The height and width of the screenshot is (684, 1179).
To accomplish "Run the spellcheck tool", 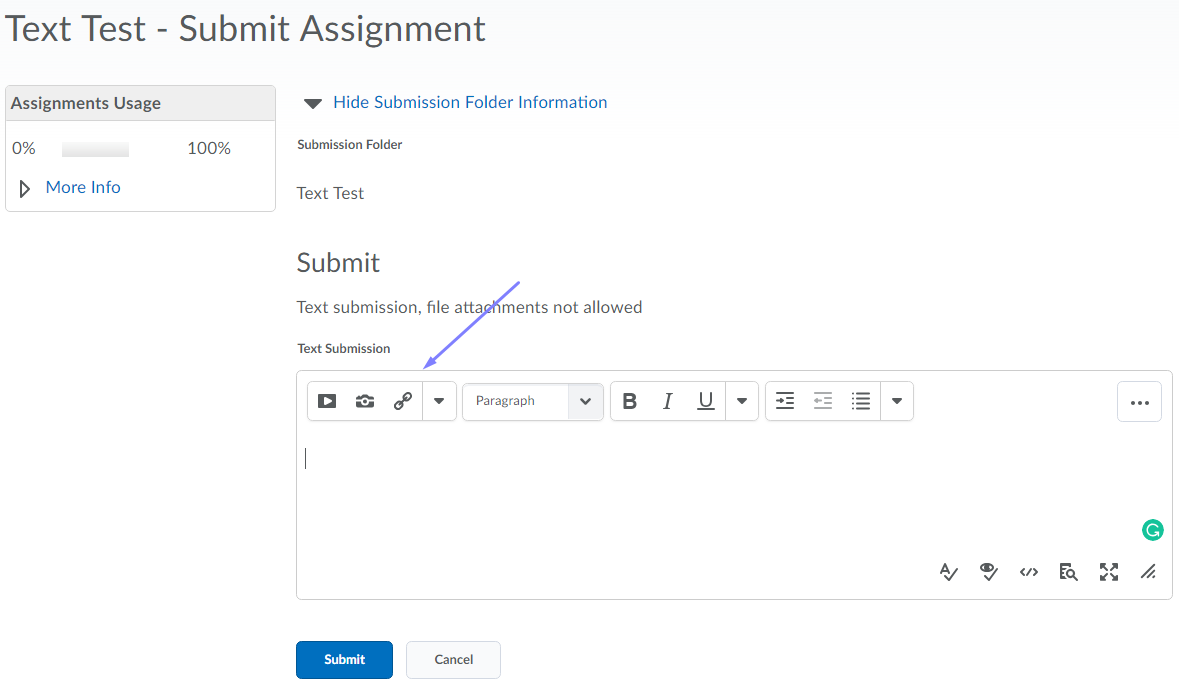I will [x=949, y=572].
